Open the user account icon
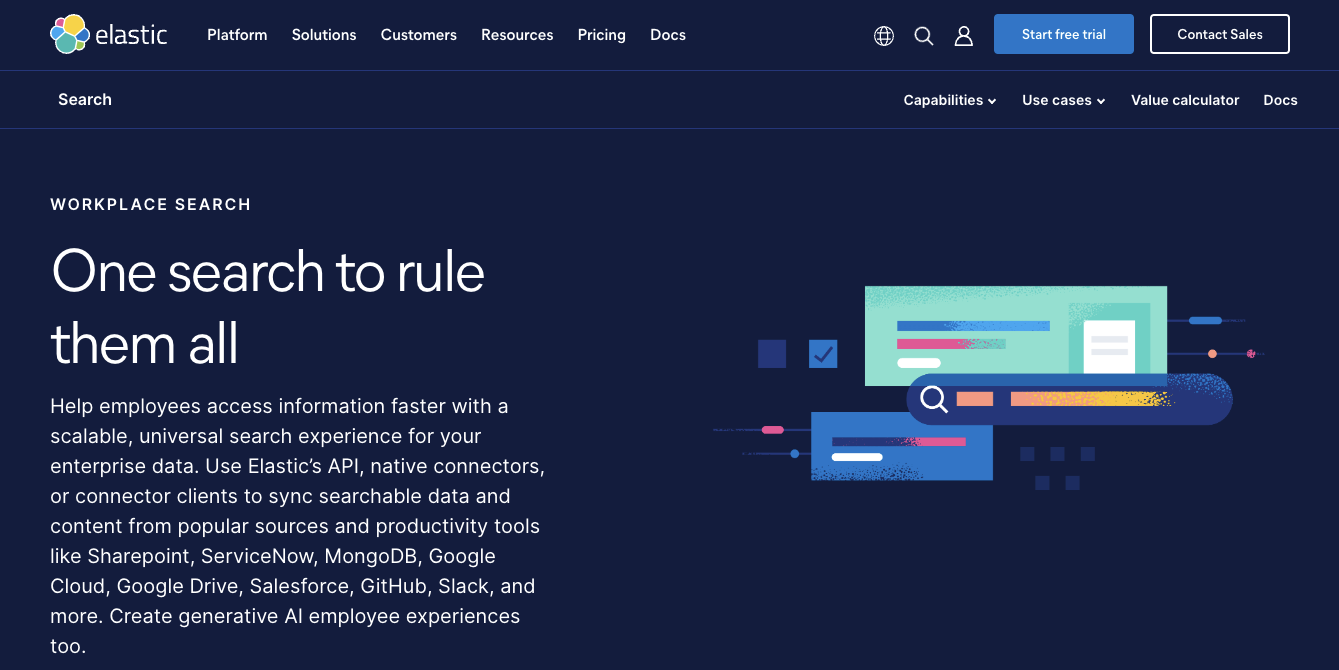 click(x=964, y=36)
